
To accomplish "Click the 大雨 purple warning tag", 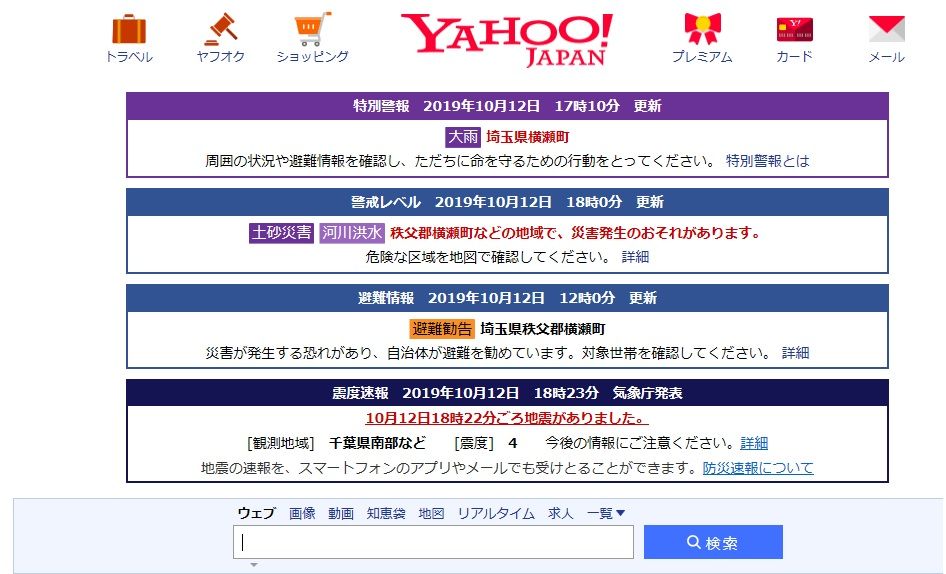I will point(463,137).
